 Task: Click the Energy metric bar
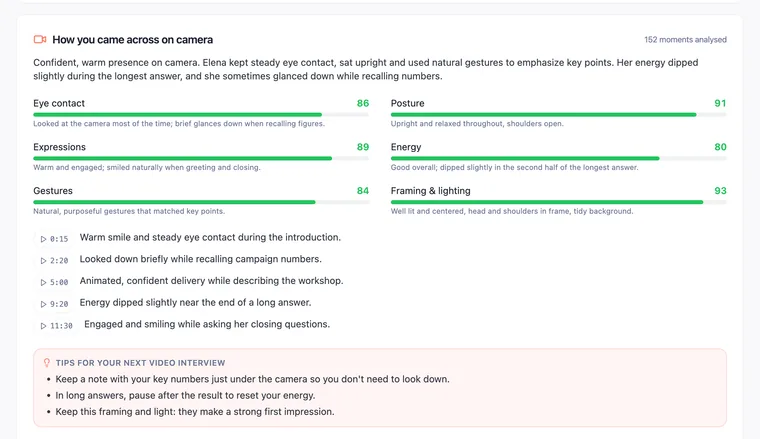[558, 158]
